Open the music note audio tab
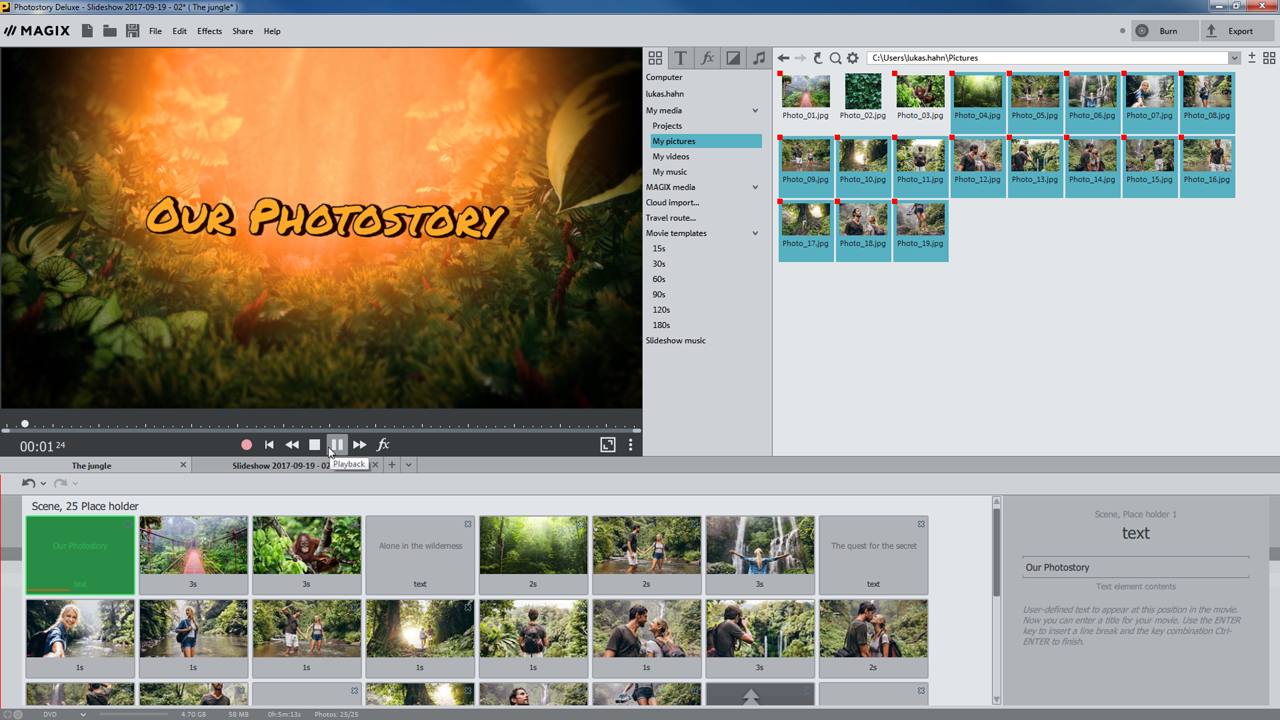The height and width of the screenshot is (720, 1280). point(759,58)
